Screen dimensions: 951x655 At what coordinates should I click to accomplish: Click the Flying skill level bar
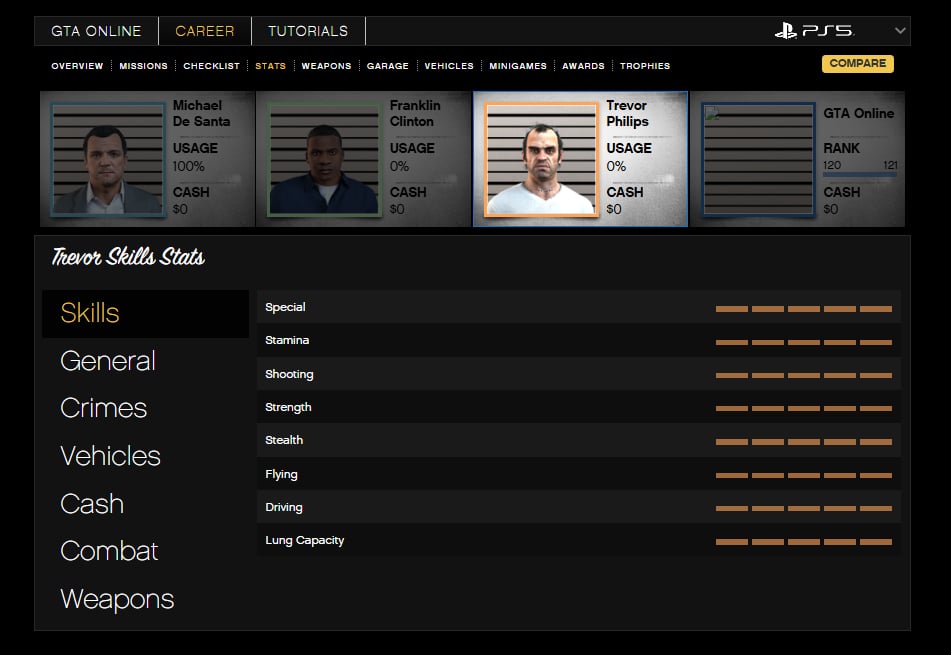point(804,475)
